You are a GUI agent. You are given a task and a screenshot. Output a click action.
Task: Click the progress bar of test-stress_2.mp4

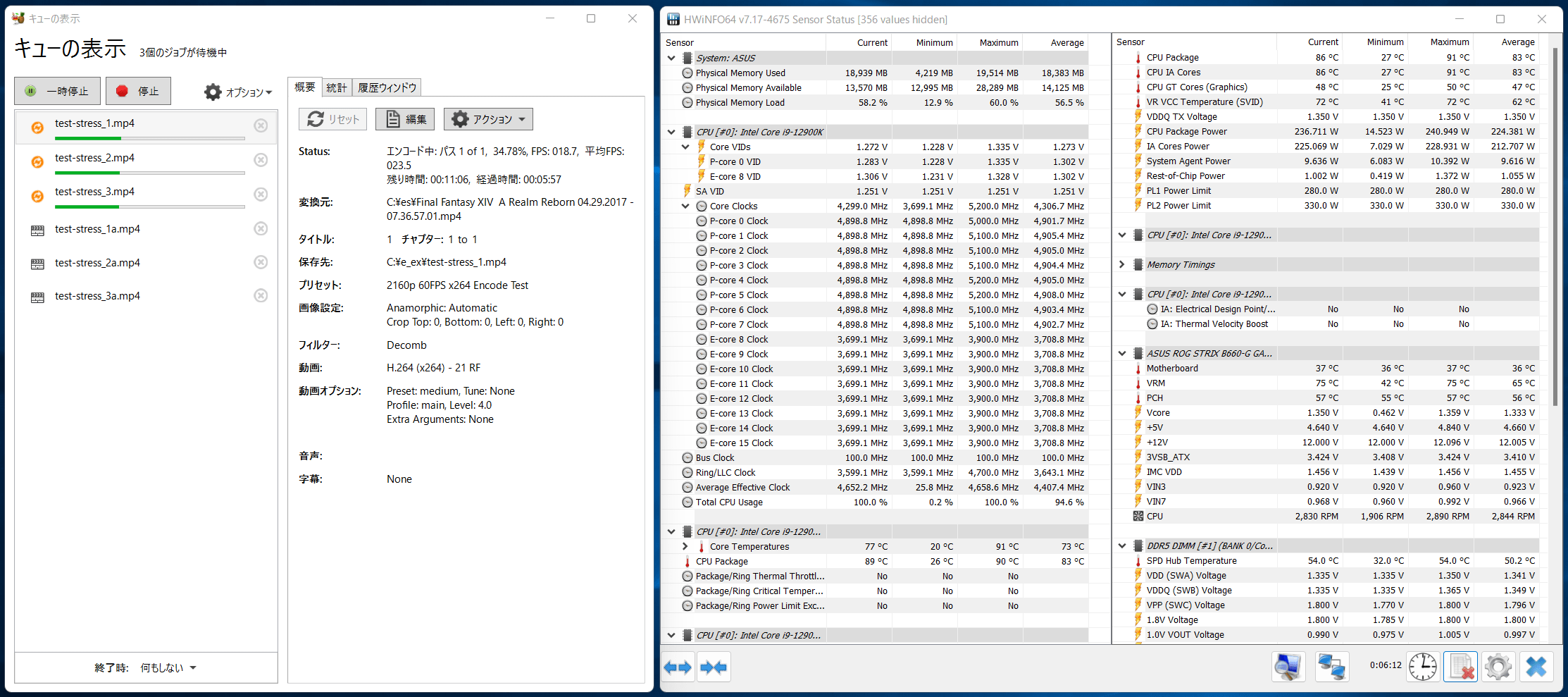pyautogui.click(x=150, y=173)
